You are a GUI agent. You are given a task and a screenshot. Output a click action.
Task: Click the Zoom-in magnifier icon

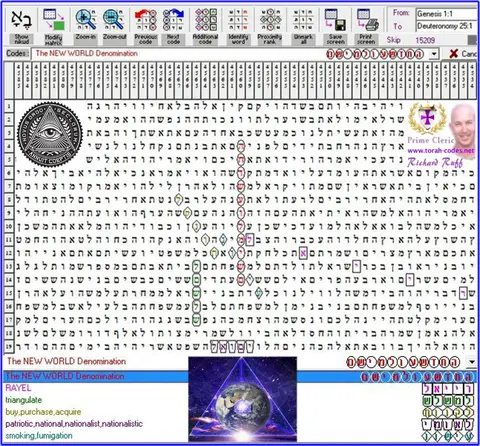click(x=86, y=19)
